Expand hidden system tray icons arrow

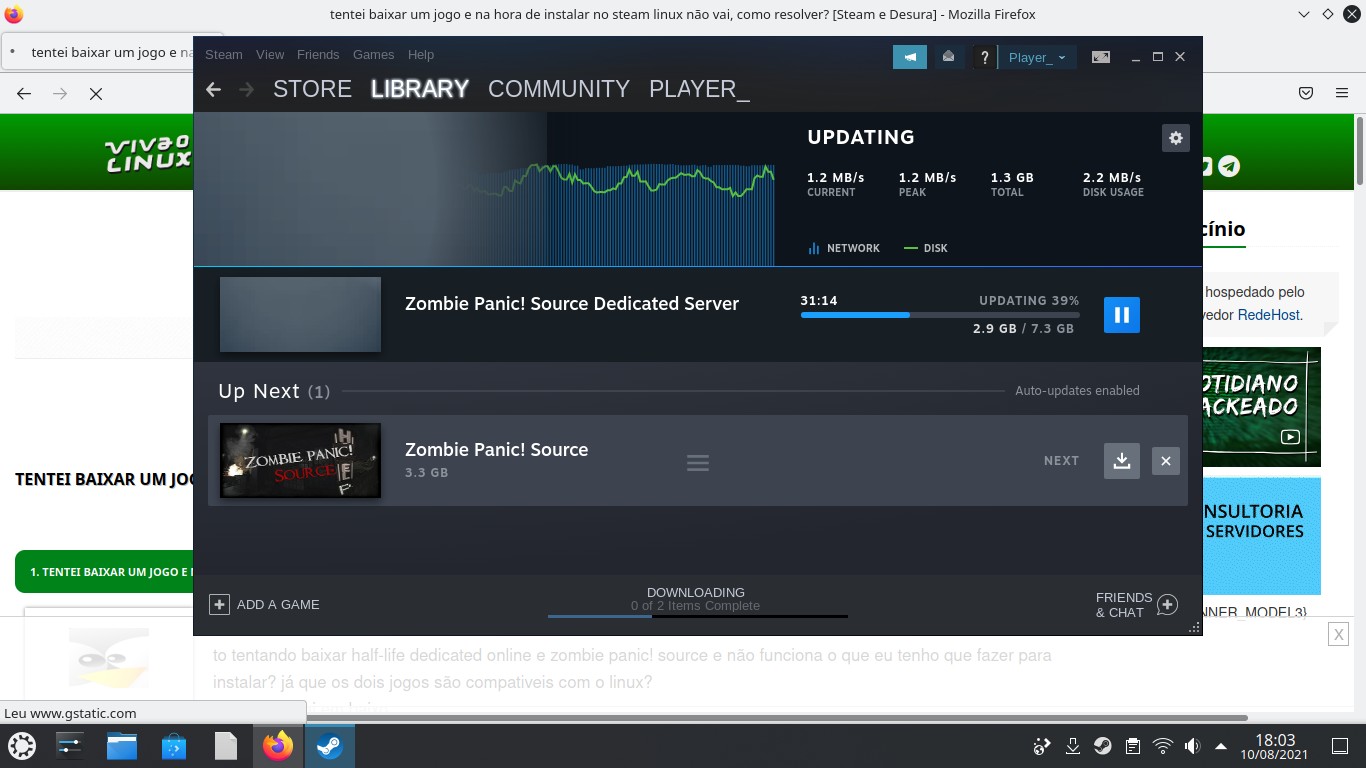1221,746
